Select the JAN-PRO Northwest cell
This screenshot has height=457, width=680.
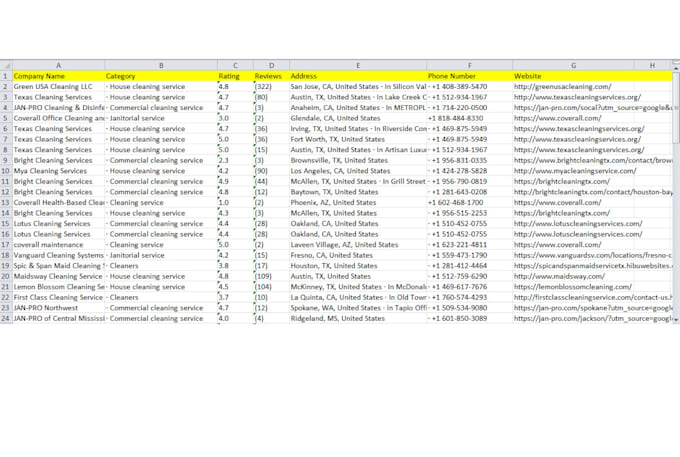pyautogui.click(x=59, y=308)
